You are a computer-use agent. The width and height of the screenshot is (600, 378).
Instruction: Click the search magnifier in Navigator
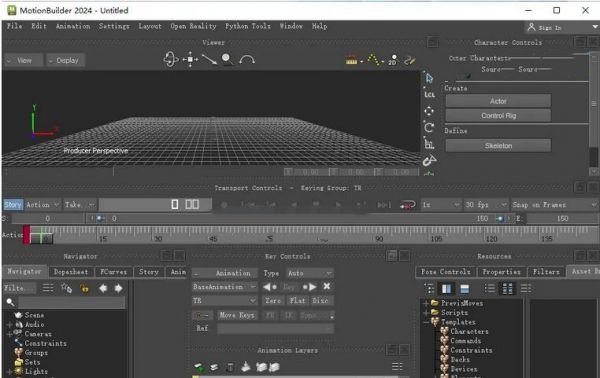click(10, 302)
